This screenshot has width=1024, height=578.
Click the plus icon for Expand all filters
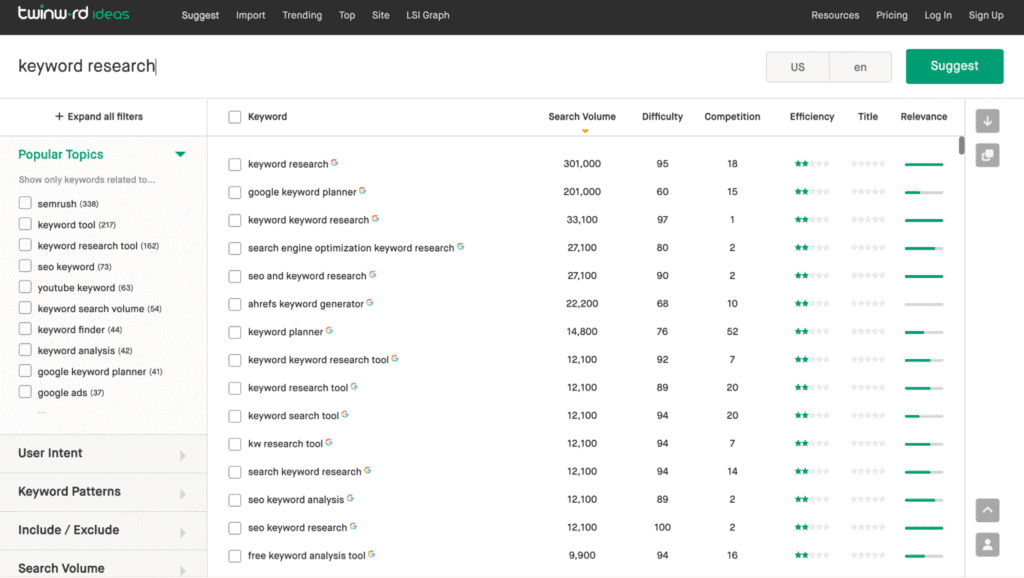click(x=59, y=117)
